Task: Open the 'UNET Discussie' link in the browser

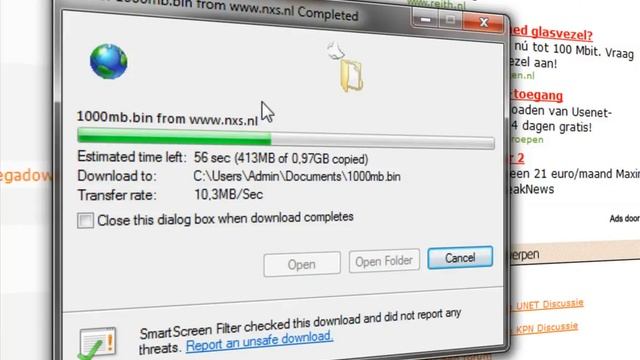Action: point(550,304)
